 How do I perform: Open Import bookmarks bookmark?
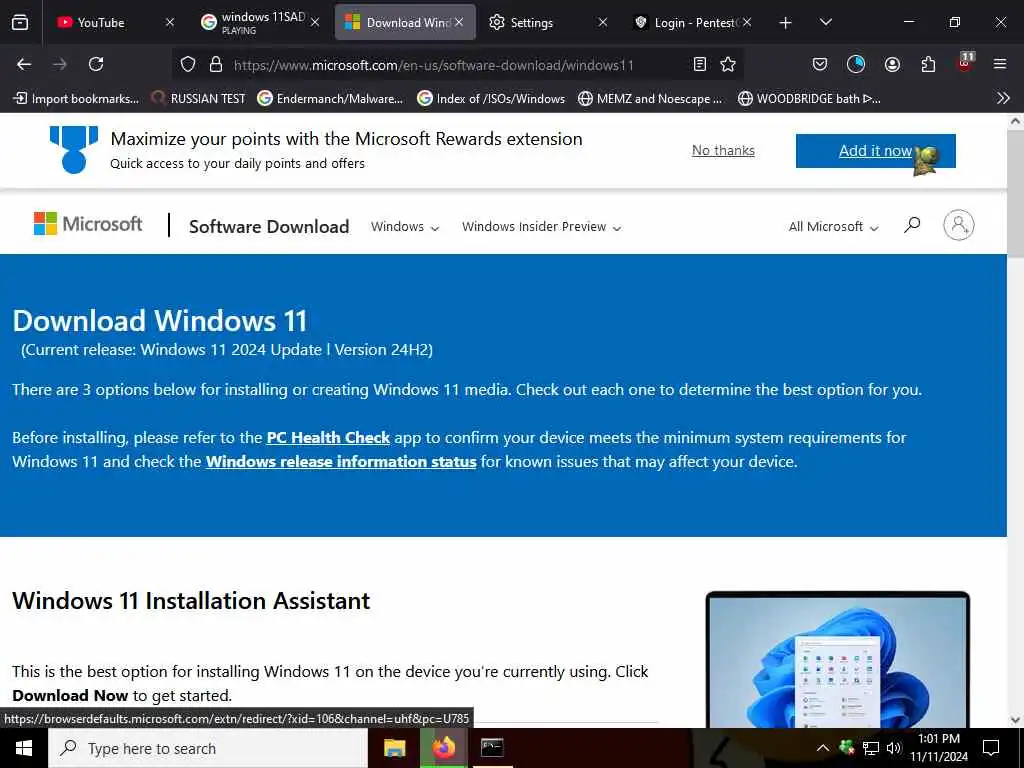76,99
